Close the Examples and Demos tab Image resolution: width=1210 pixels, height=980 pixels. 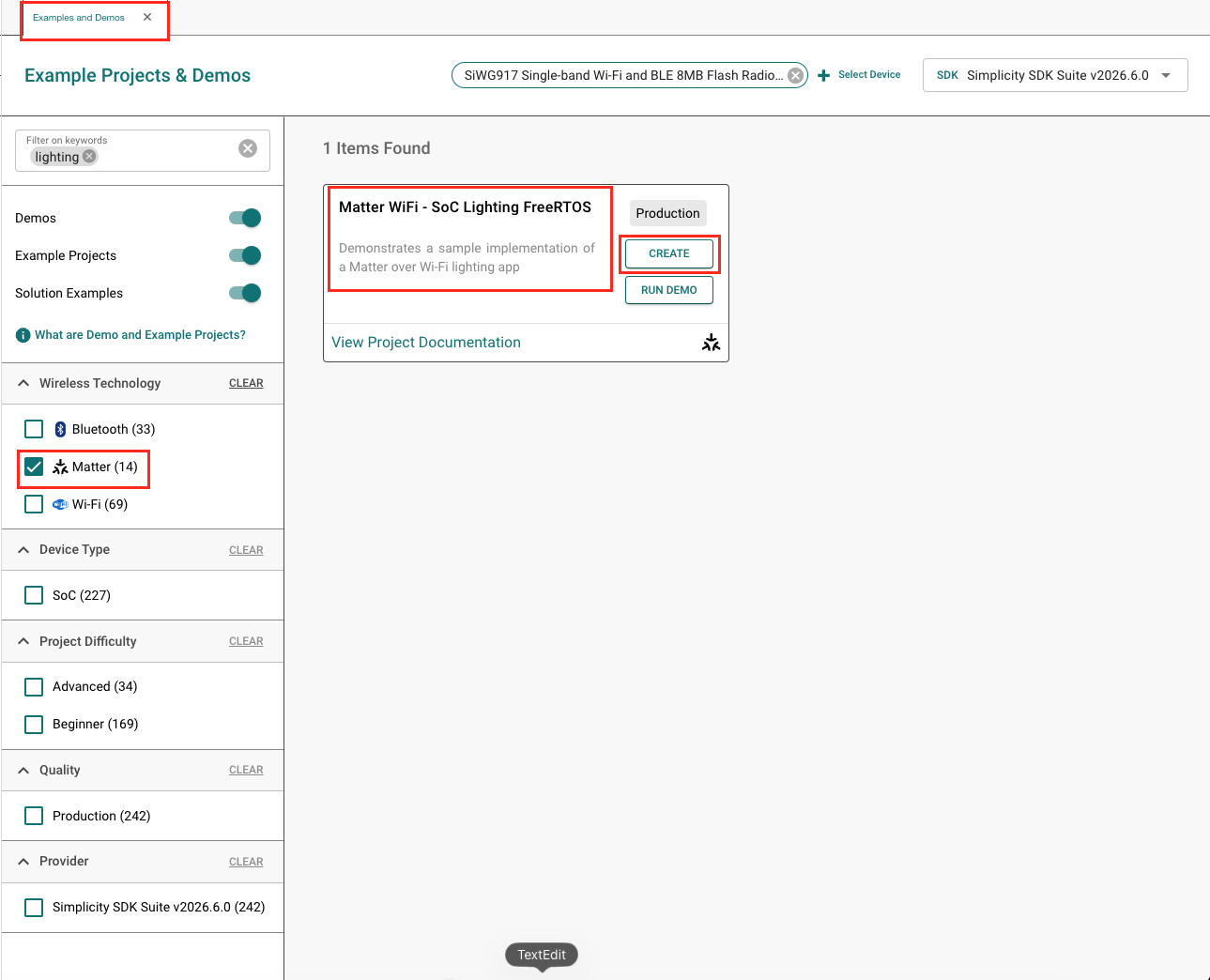click(x=147, y=17)
